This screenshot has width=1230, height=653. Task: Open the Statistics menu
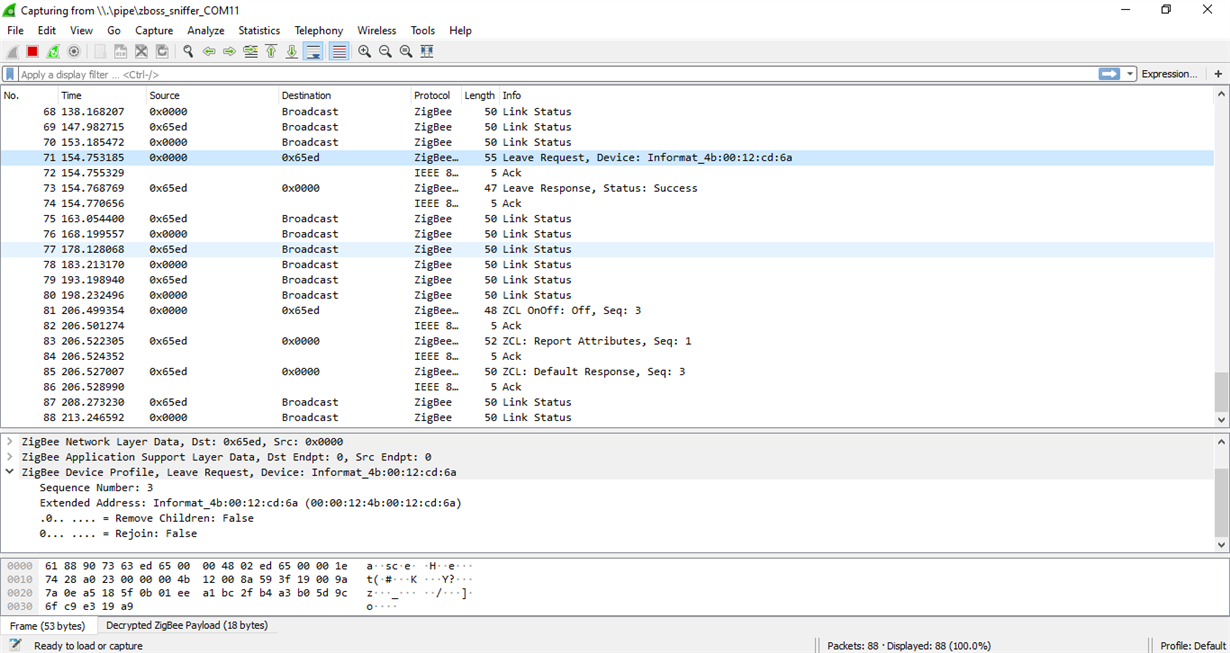[x=259, y=30]
